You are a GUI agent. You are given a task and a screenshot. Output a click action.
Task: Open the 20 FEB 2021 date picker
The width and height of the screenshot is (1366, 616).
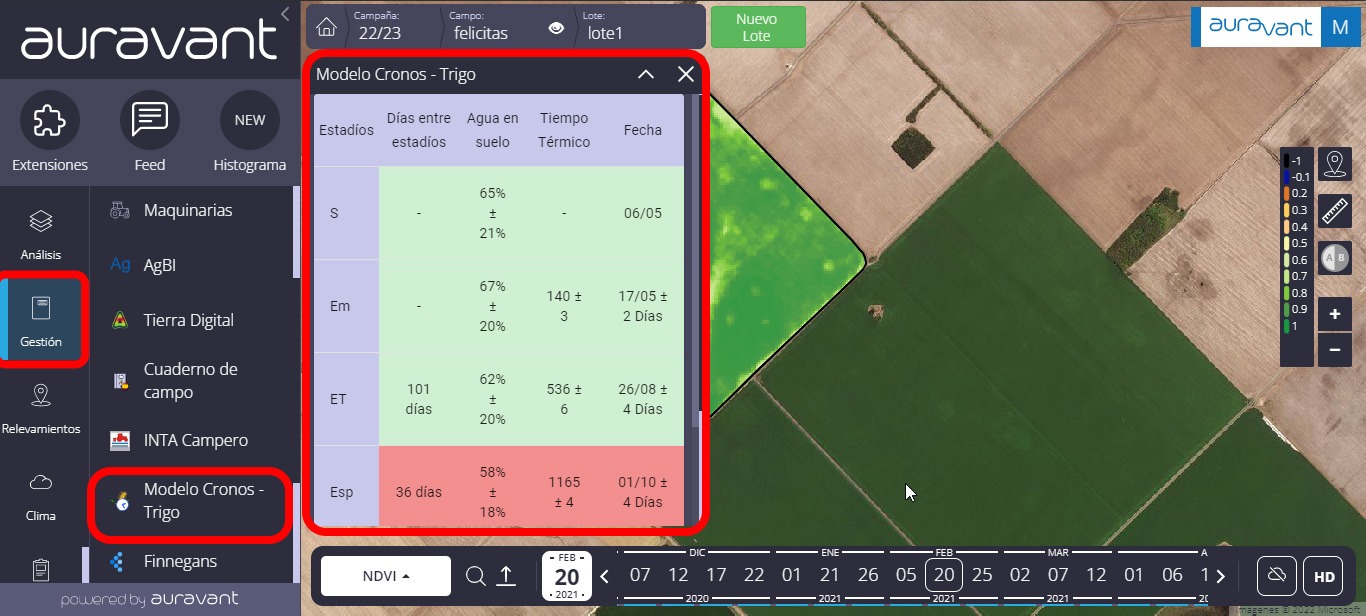tap(567, 576)
